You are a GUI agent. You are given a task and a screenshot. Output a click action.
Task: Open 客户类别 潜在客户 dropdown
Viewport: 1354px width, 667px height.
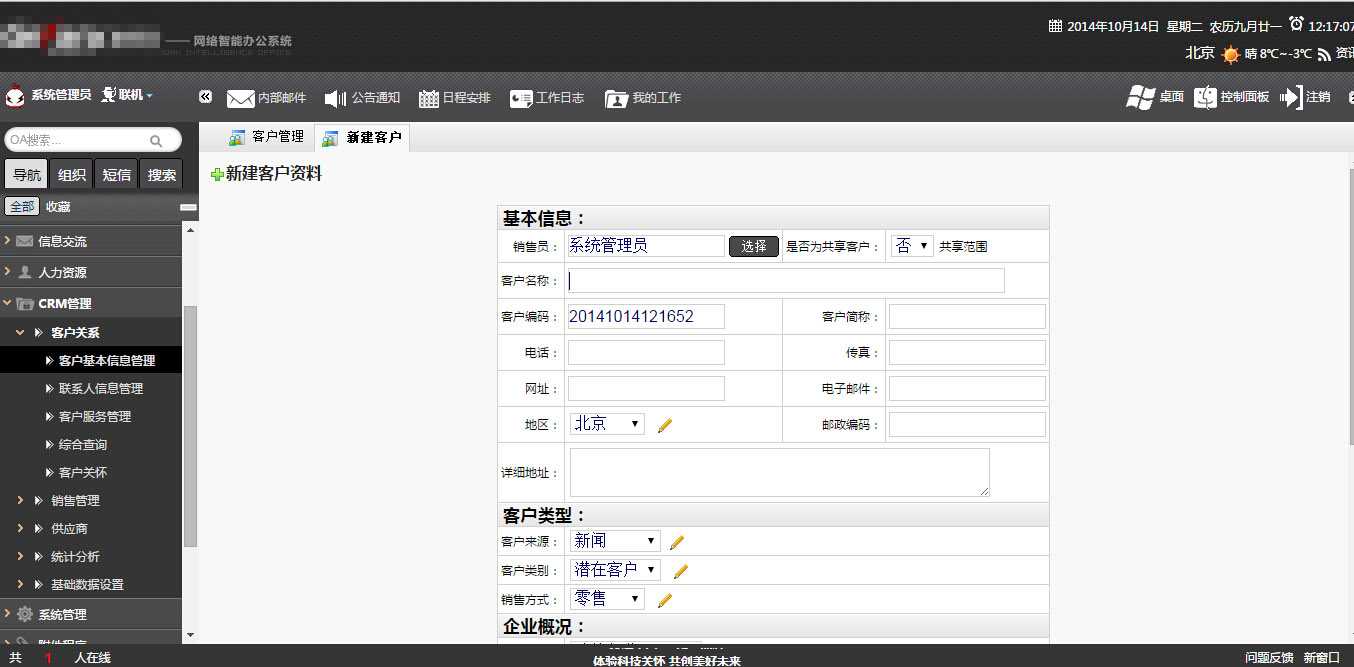tap(615, 570)
